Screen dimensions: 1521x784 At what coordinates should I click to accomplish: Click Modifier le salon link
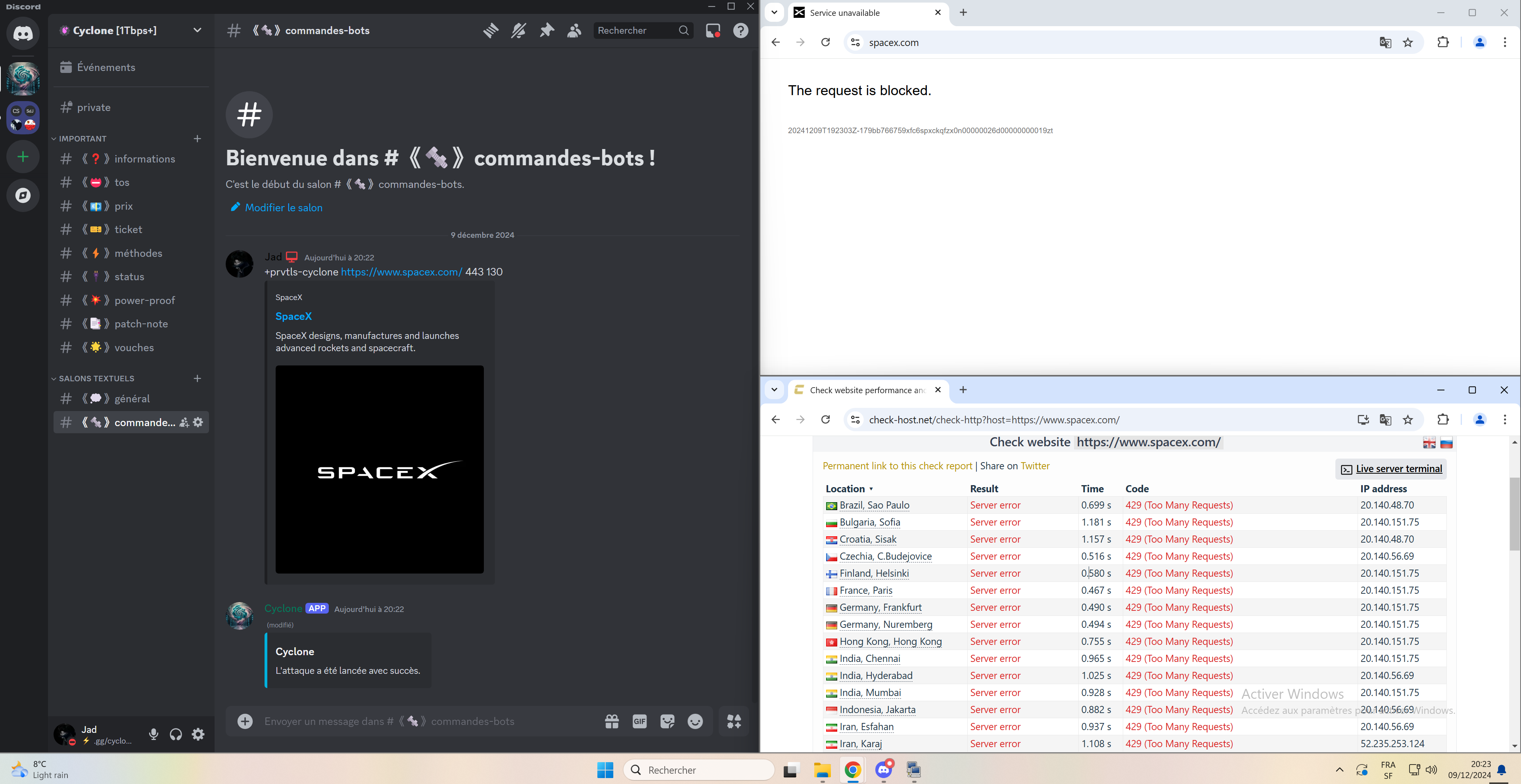284,208
